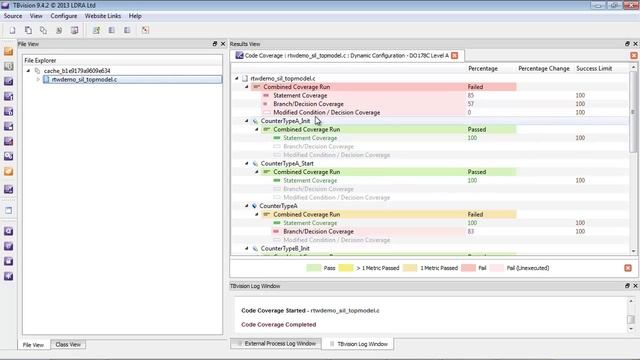The image size is (640, 360).
Task: Click the file icon beside rtwdemo_sil_topmodel.c in Results View
Action: pos(245,78)
